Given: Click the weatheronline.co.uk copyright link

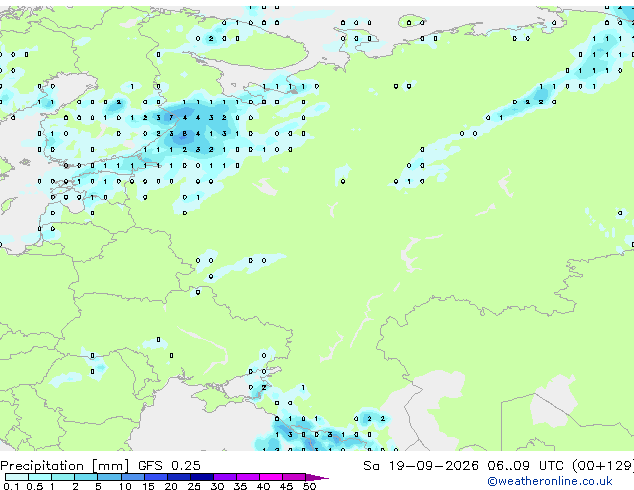Looking at the screenshot, I should point(550,481).
